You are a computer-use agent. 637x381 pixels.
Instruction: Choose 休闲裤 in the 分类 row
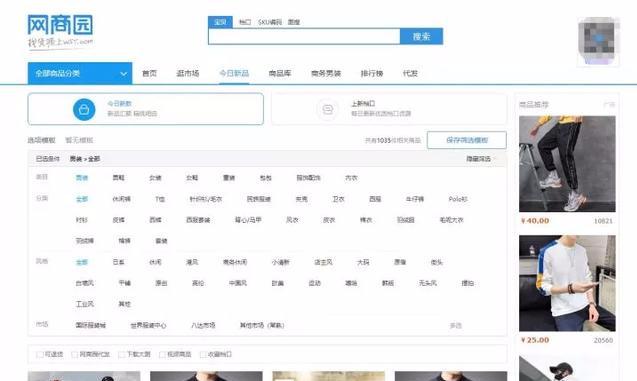tap(121, 199)
